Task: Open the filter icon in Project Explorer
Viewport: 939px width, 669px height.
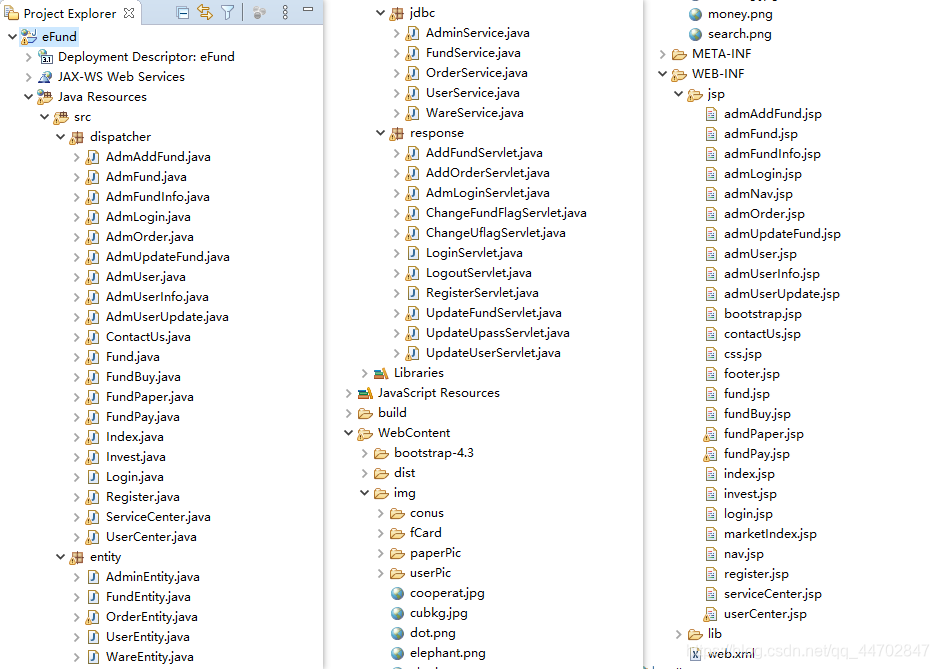Action: tap(228, 13)
